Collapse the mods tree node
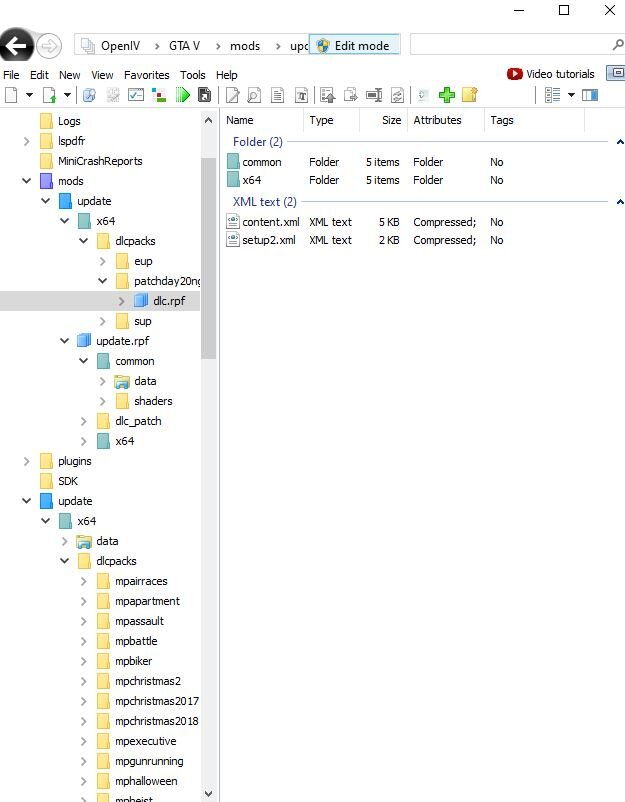 [27, 181]
